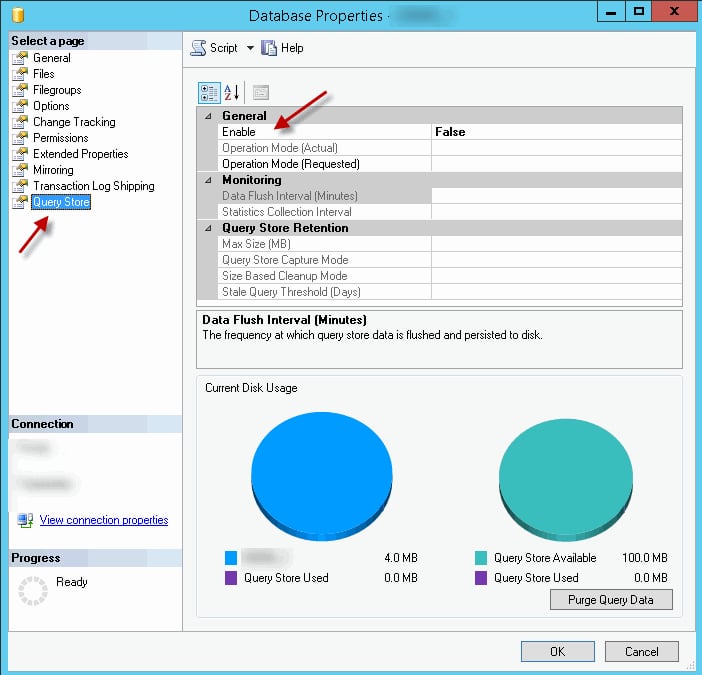The image size is (702, 675).
Task: Select the Transaction Log Shipping page
Action: [94, 186]
